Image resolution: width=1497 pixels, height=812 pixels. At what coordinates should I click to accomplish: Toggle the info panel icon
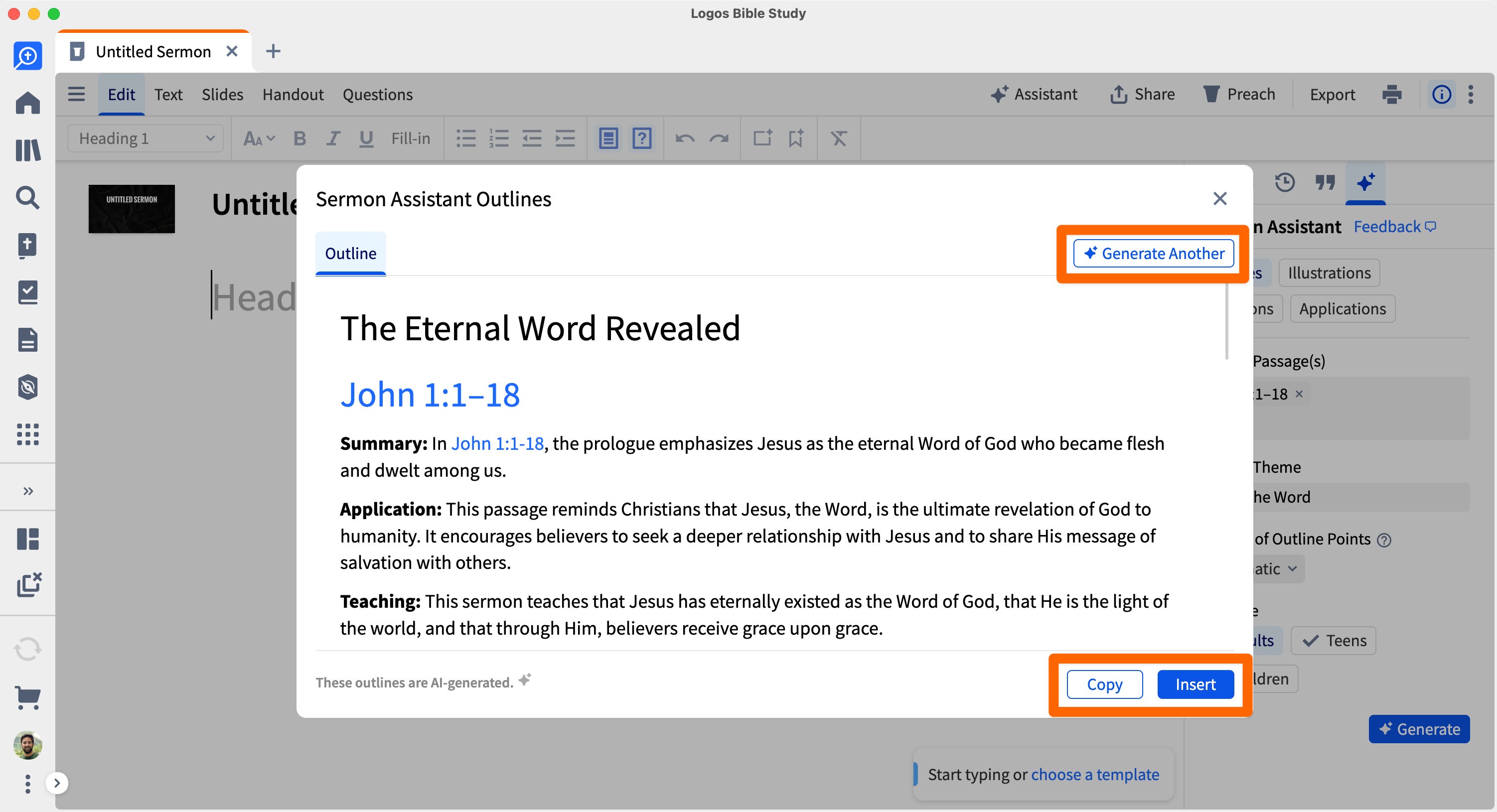[1442, 94]
